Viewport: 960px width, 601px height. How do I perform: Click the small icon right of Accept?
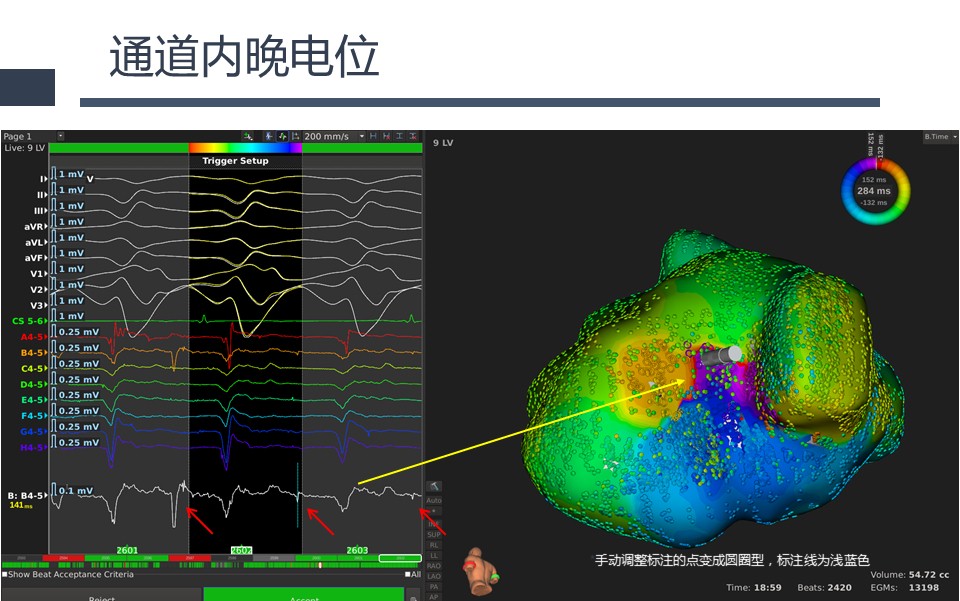pos(413,597)
